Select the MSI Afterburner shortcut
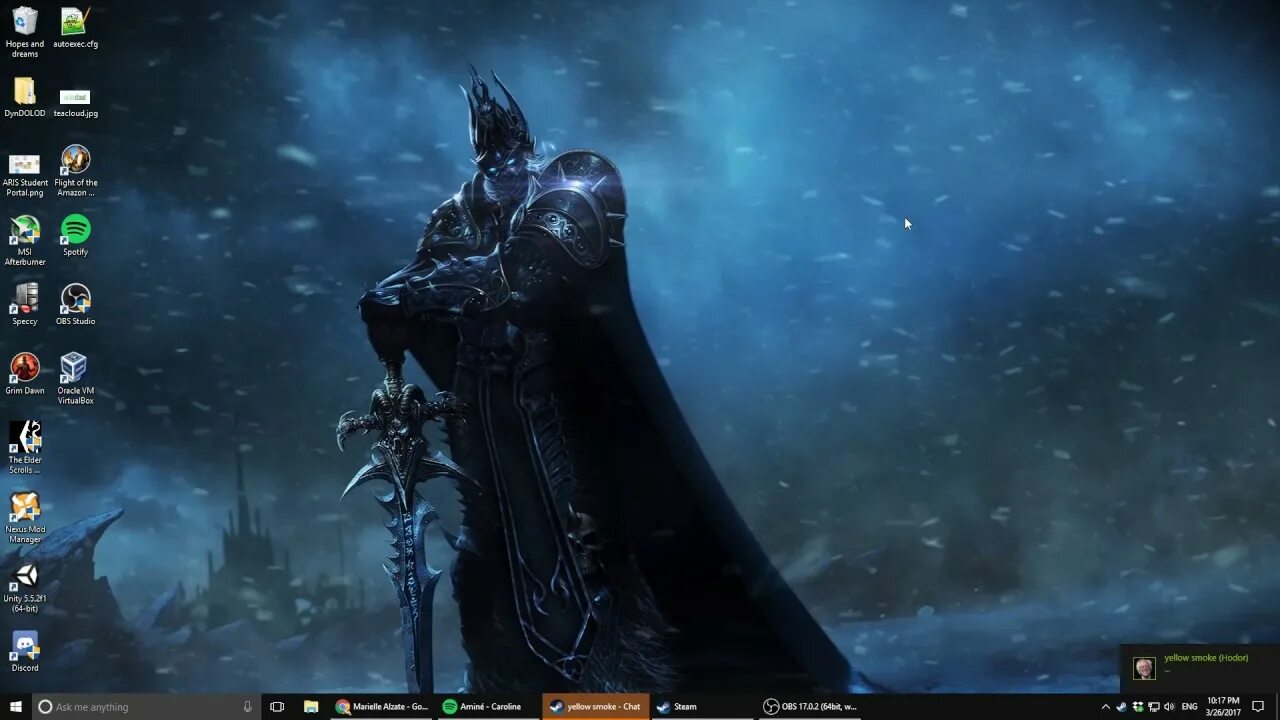Viewport: 1280px width, 720px height. 25,241
